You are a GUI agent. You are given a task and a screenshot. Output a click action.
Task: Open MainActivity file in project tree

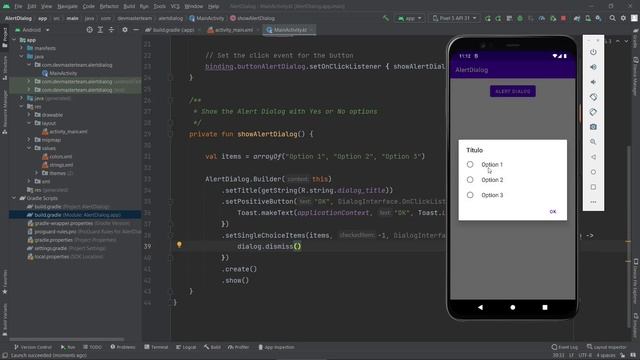coord(63,73)
